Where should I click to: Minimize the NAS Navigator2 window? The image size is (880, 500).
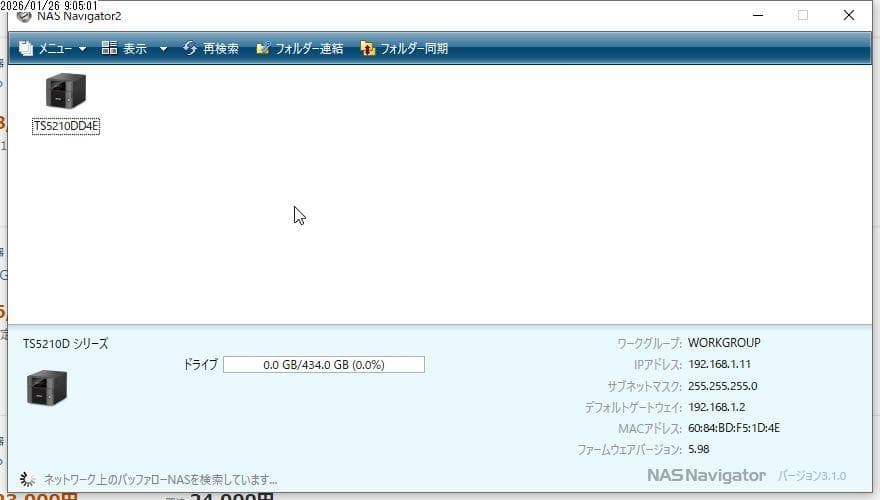(x=758, y=15)
